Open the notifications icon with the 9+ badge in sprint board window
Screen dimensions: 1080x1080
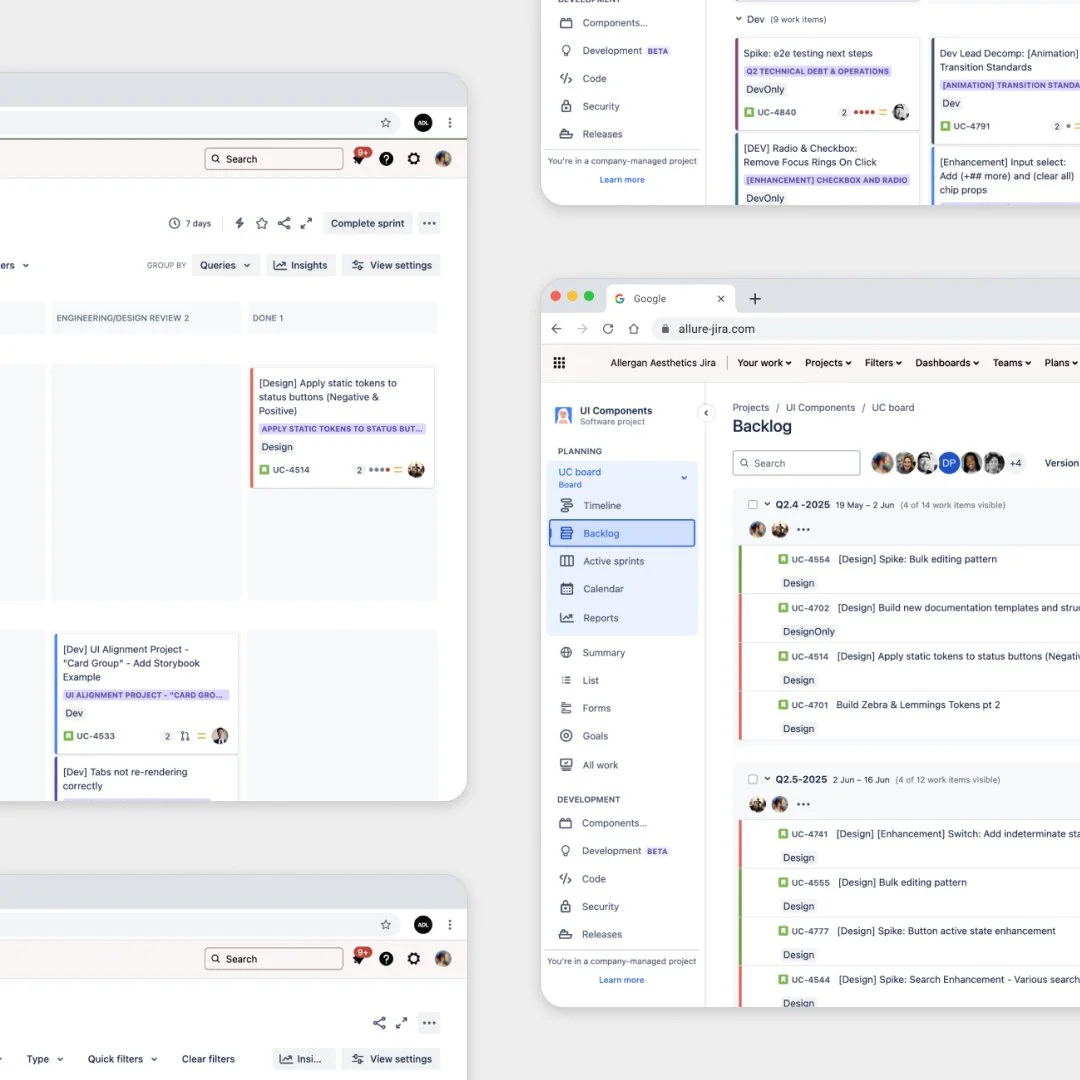[x=360, y=158]
